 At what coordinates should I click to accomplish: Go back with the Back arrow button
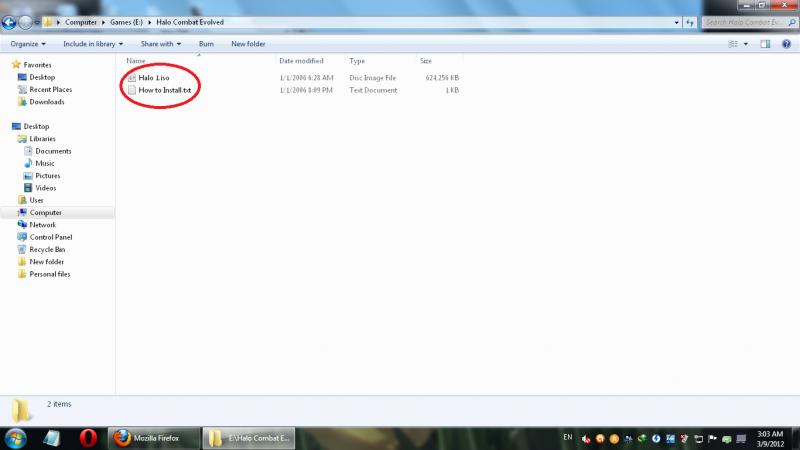tap(9, 22)
